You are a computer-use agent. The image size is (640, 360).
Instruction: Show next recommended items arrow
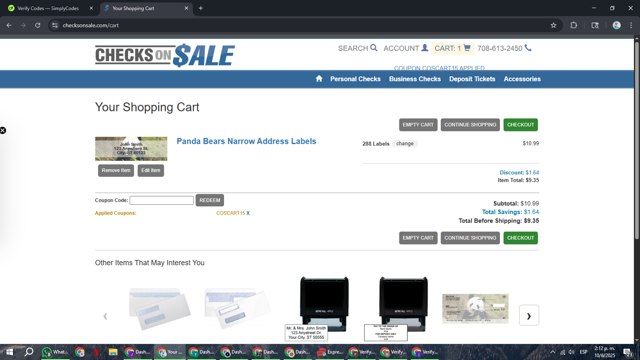coord(529,316)
